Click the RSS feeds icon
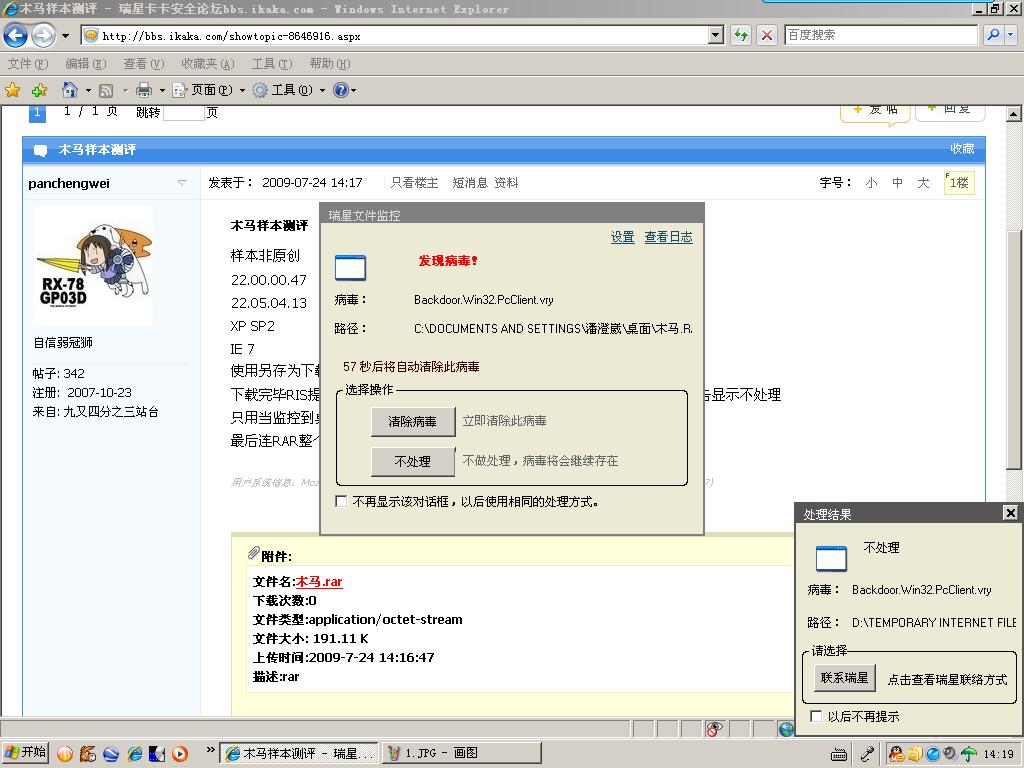 [x=106, y=90]
